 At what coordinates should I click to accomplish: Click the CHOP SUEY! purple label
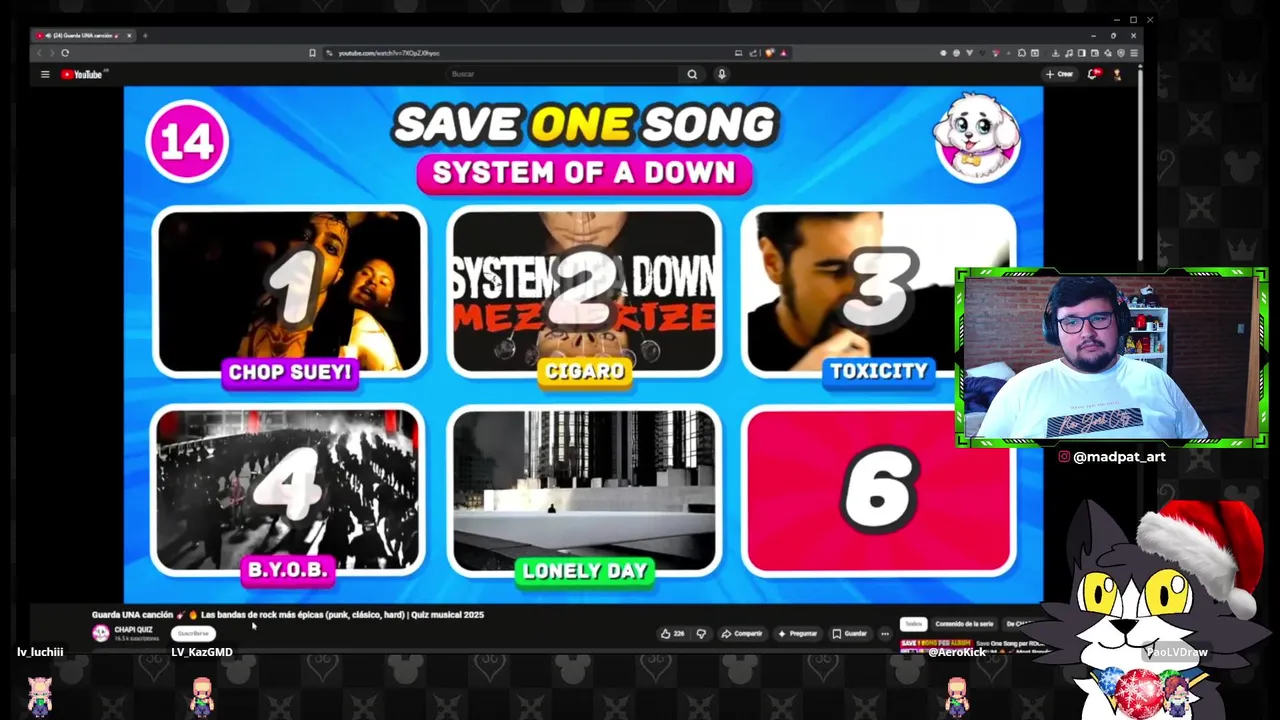tap(290, 372)
